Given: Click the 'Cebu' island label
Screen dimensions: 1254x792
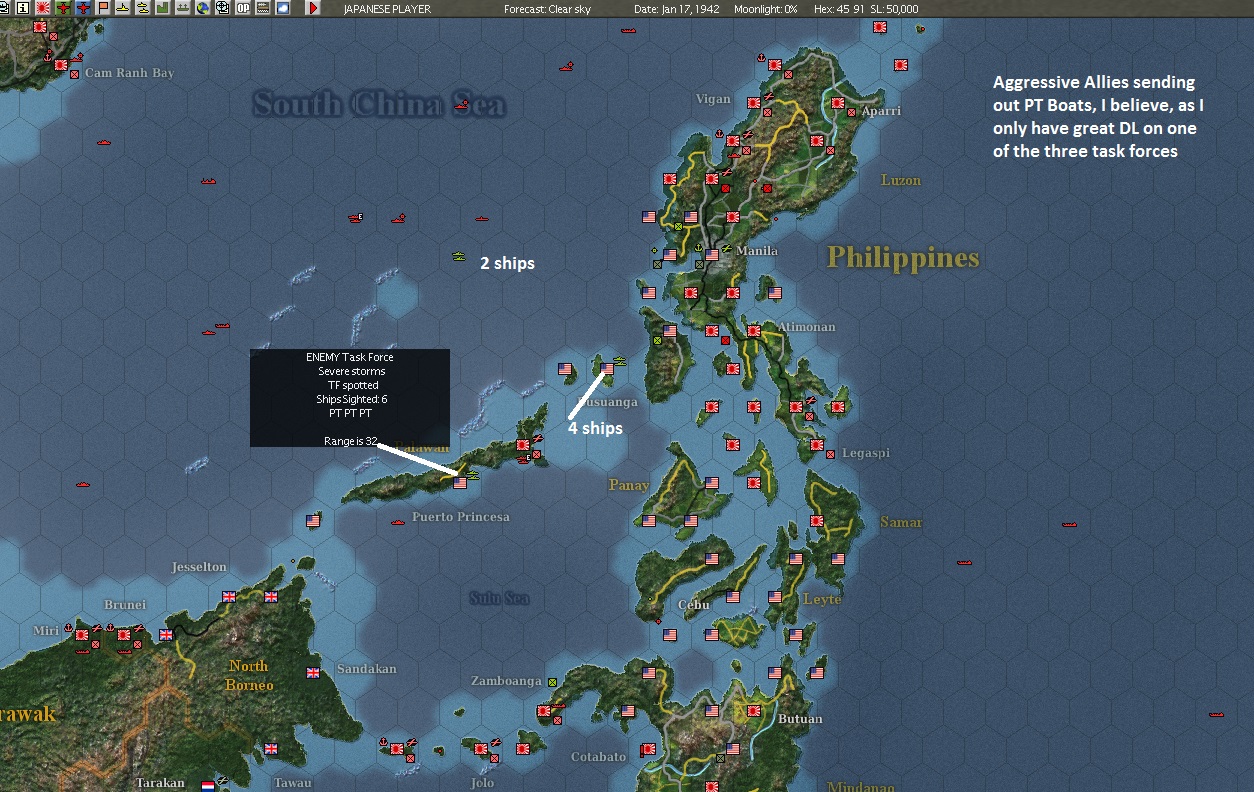Looking at the screenshot, I should pyautogui.click(x=693, y=605).
